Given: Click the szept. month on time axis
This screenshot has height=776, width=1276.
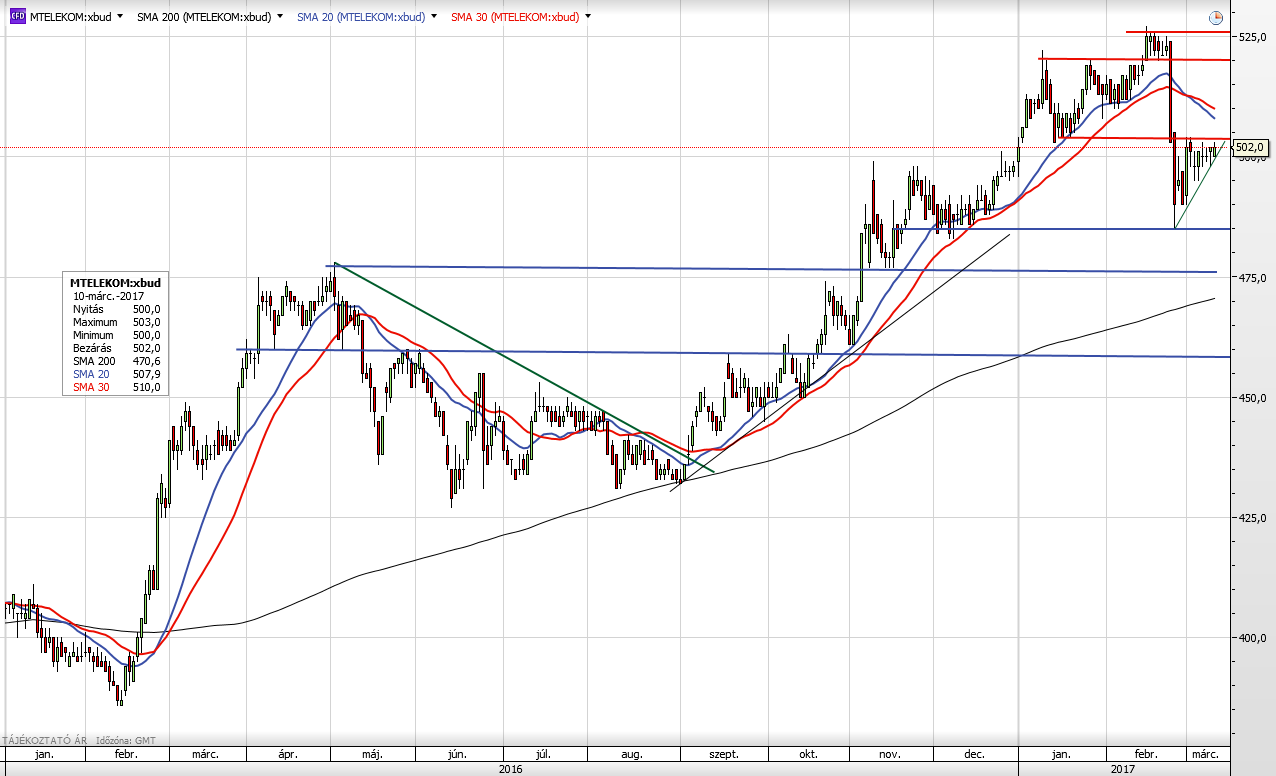Looking at the screenshot, I should click(723, 753).
